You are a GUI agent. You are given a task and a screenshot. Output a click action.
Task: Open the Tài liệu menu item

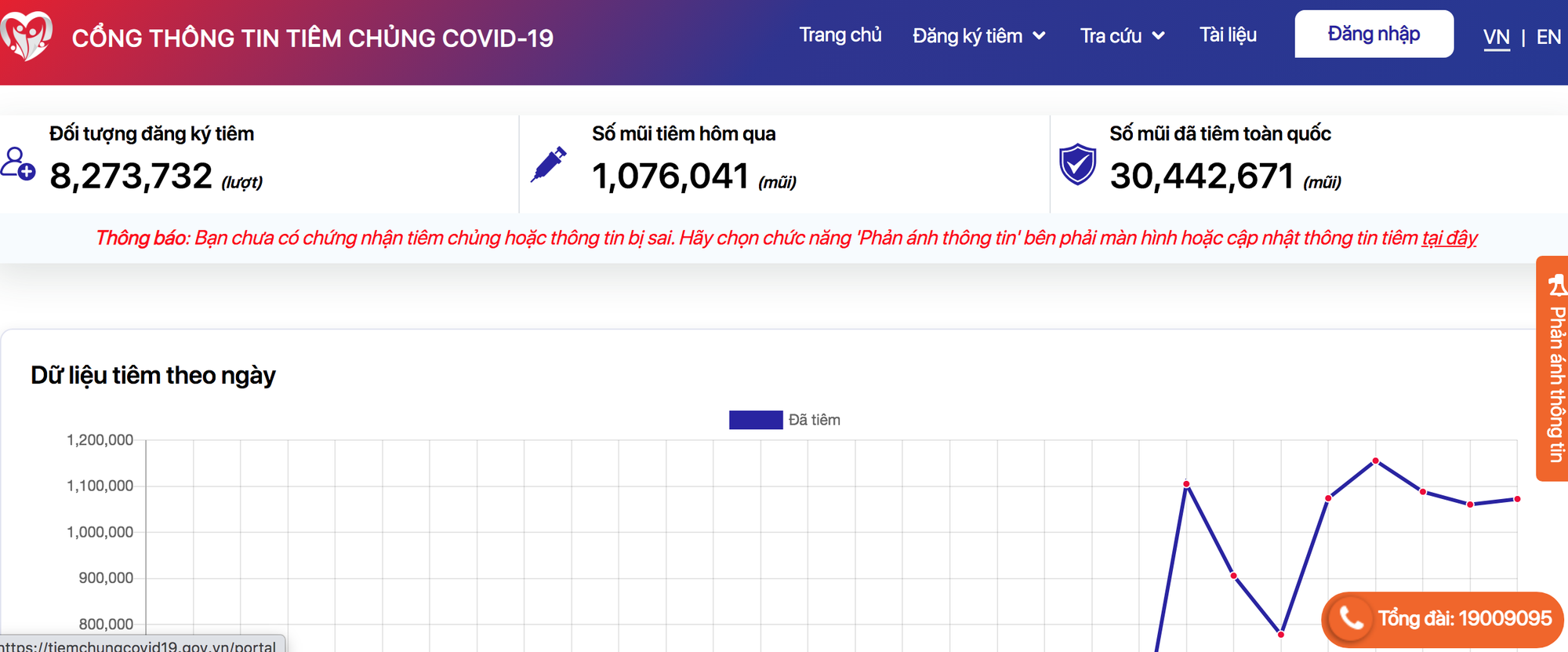click(1228, 35)
